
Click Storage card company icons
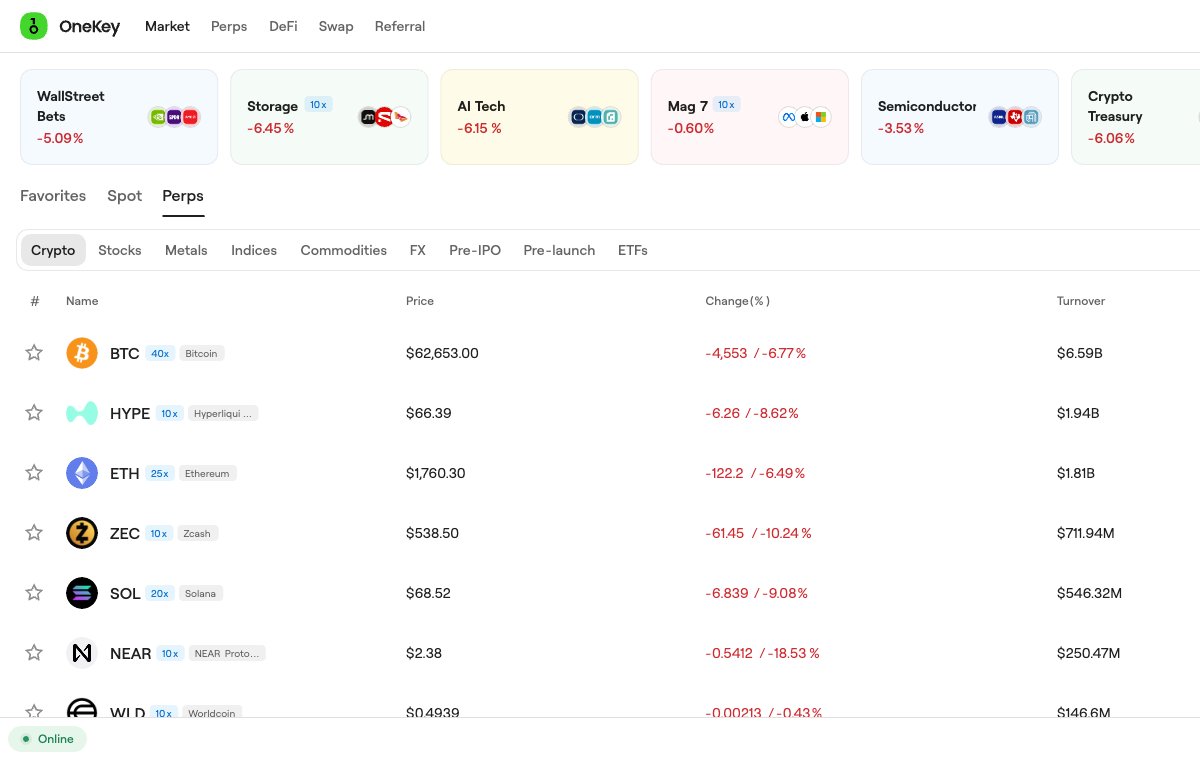tap(385, 117)
